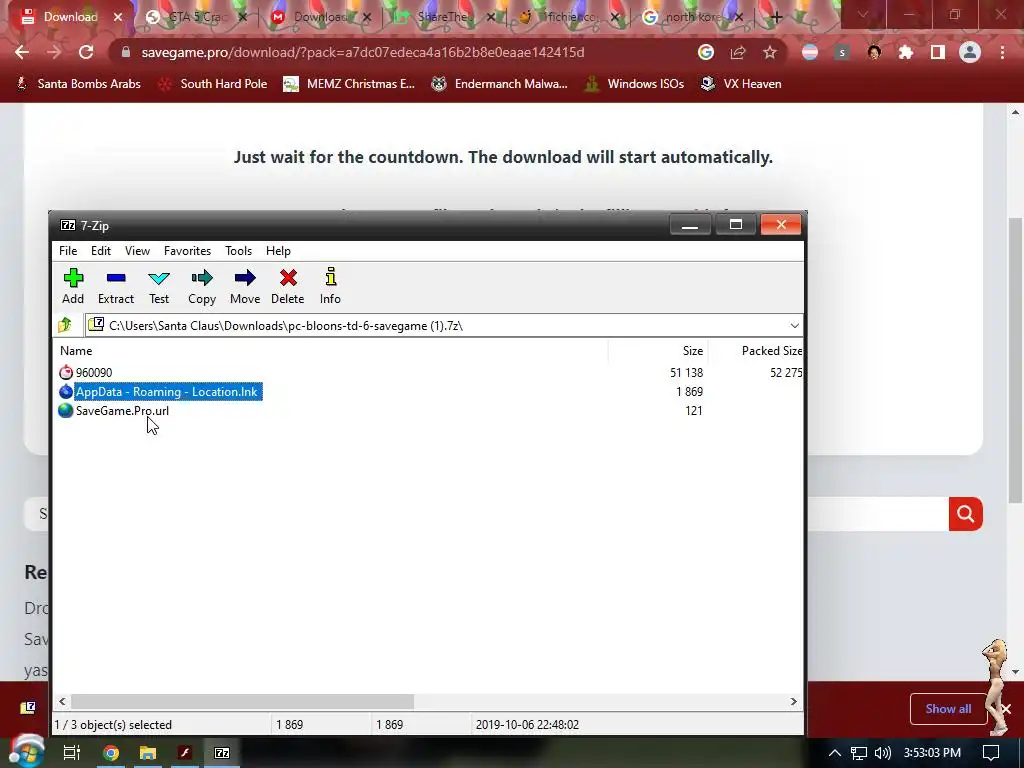Click the Add toolbar button in 7-Zip
Screen dimensions: 1024x768
pos(73,286)
